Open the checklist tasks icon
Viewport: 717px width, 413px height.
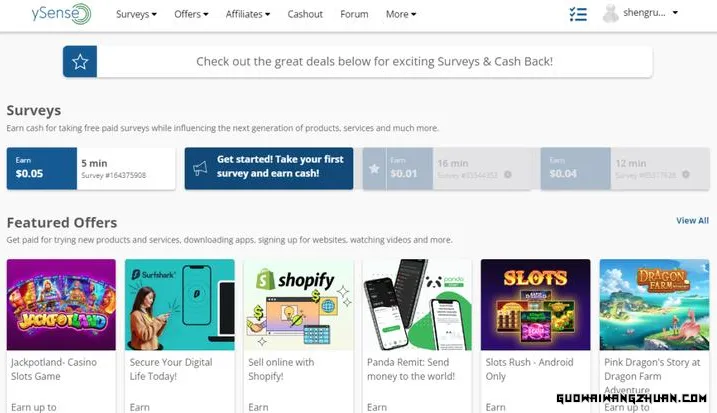pos(578,14)
